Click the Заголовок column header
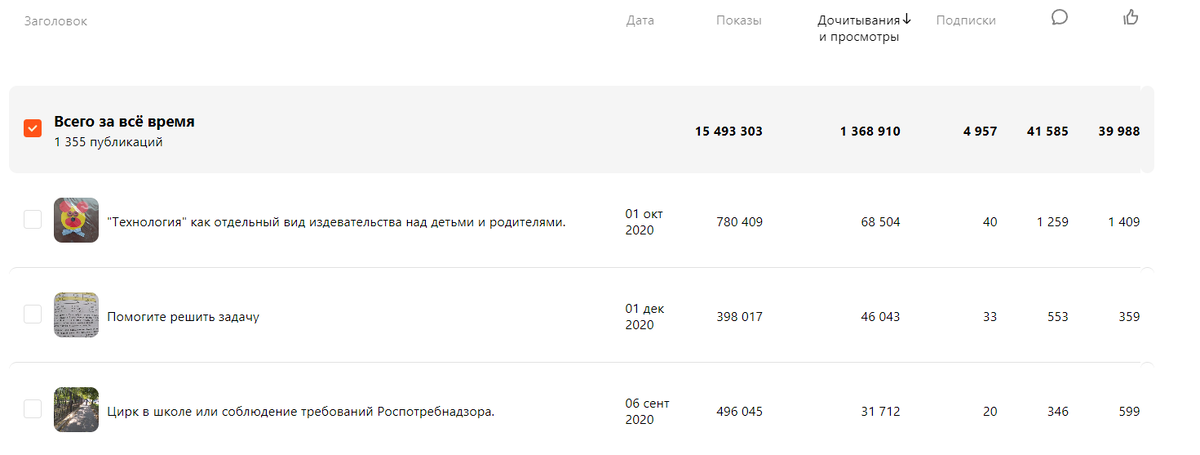 pyautogui.click(x=55, y=21)
